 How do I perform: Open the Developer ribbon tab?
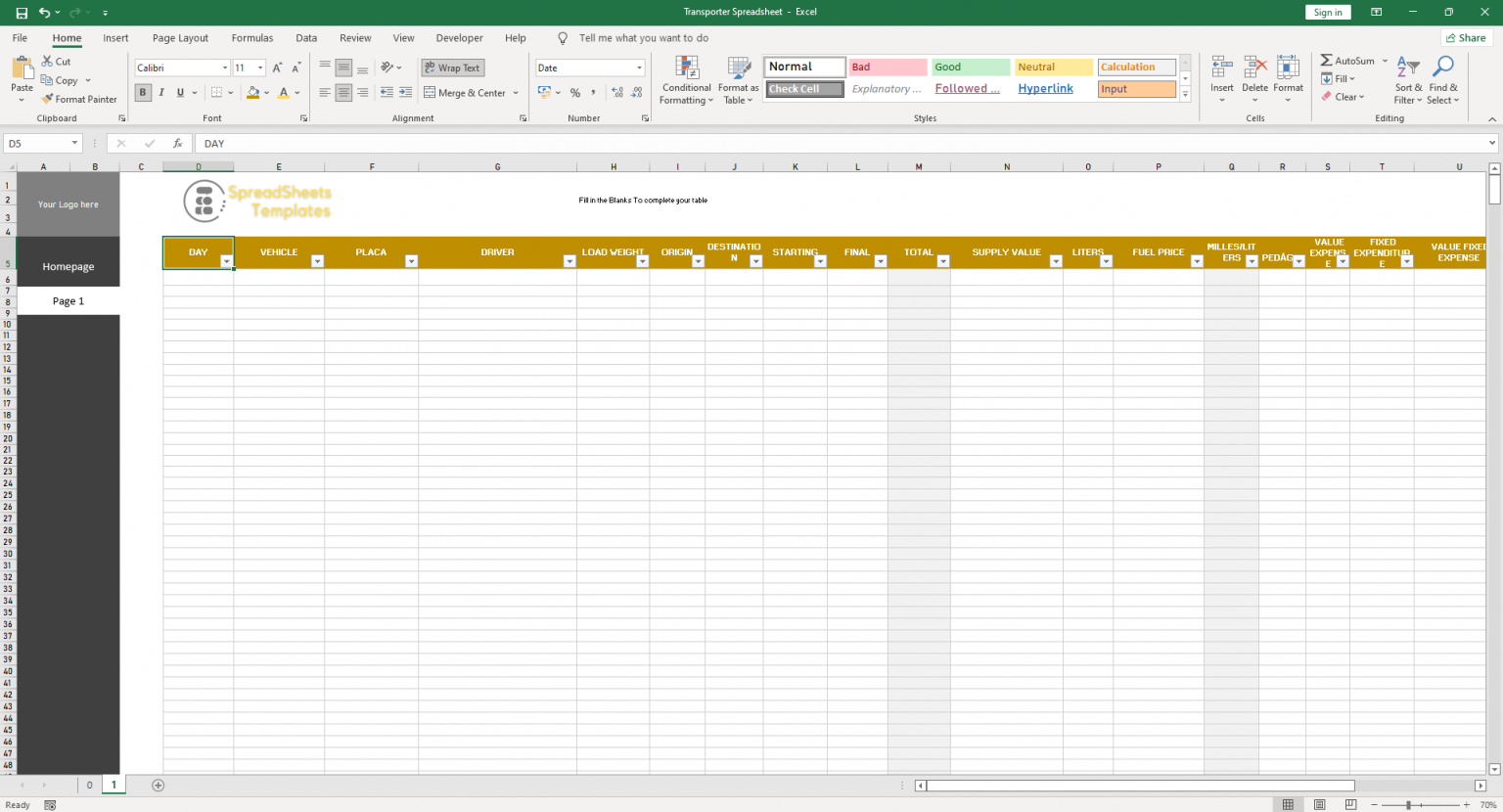tap(459, 38)
